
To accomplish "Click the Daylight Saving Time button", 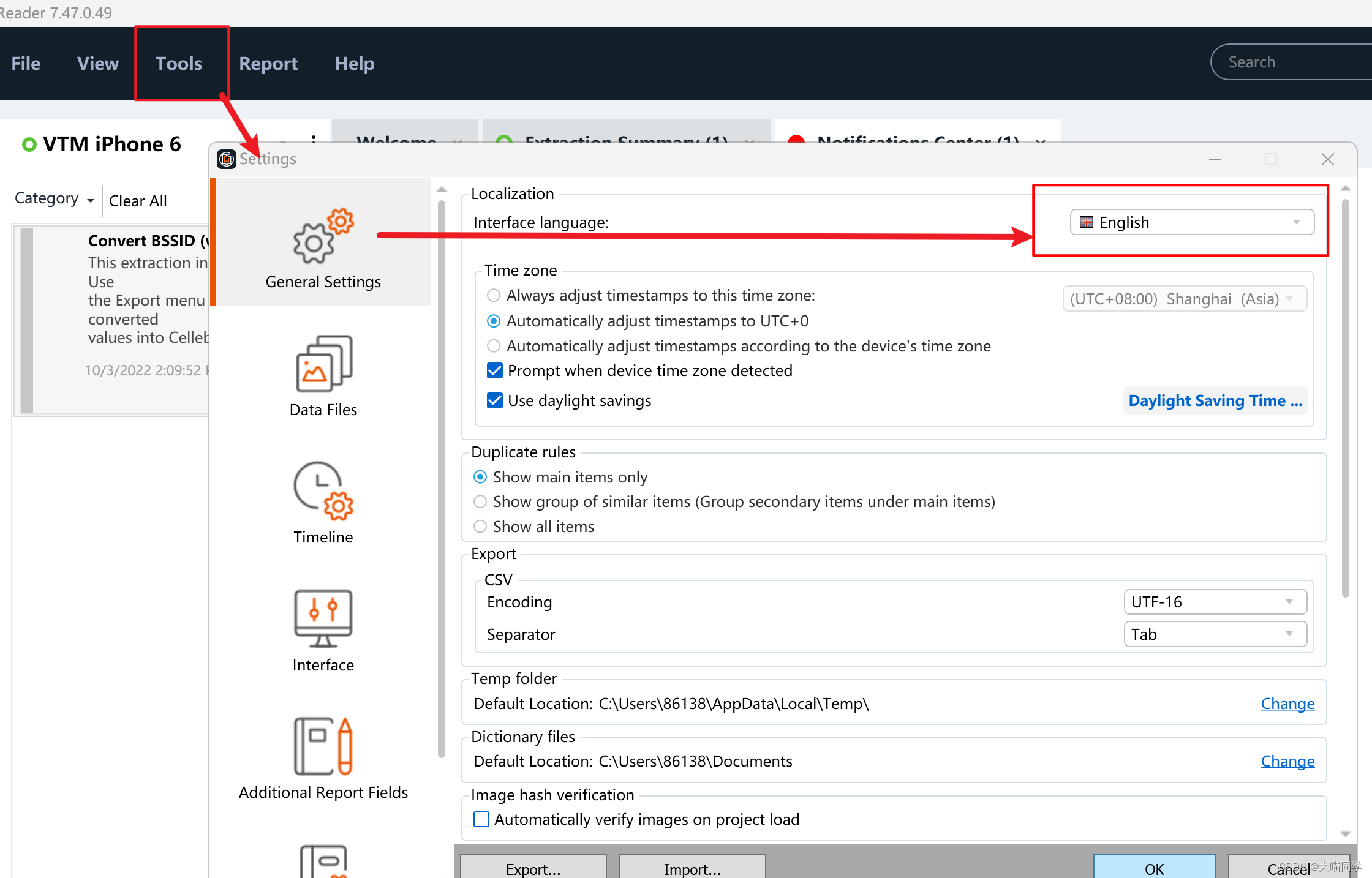I will 1215,400.
